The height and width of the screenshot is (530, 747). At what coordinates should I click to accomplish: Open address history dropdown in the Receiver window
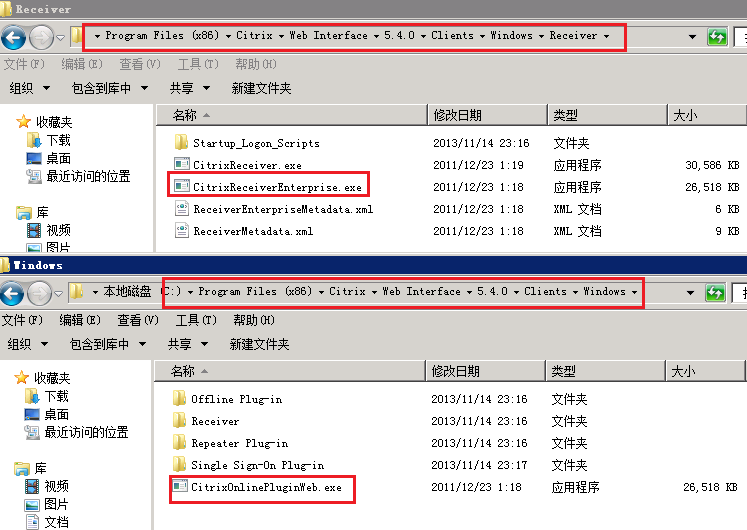(x=692, y=37)
